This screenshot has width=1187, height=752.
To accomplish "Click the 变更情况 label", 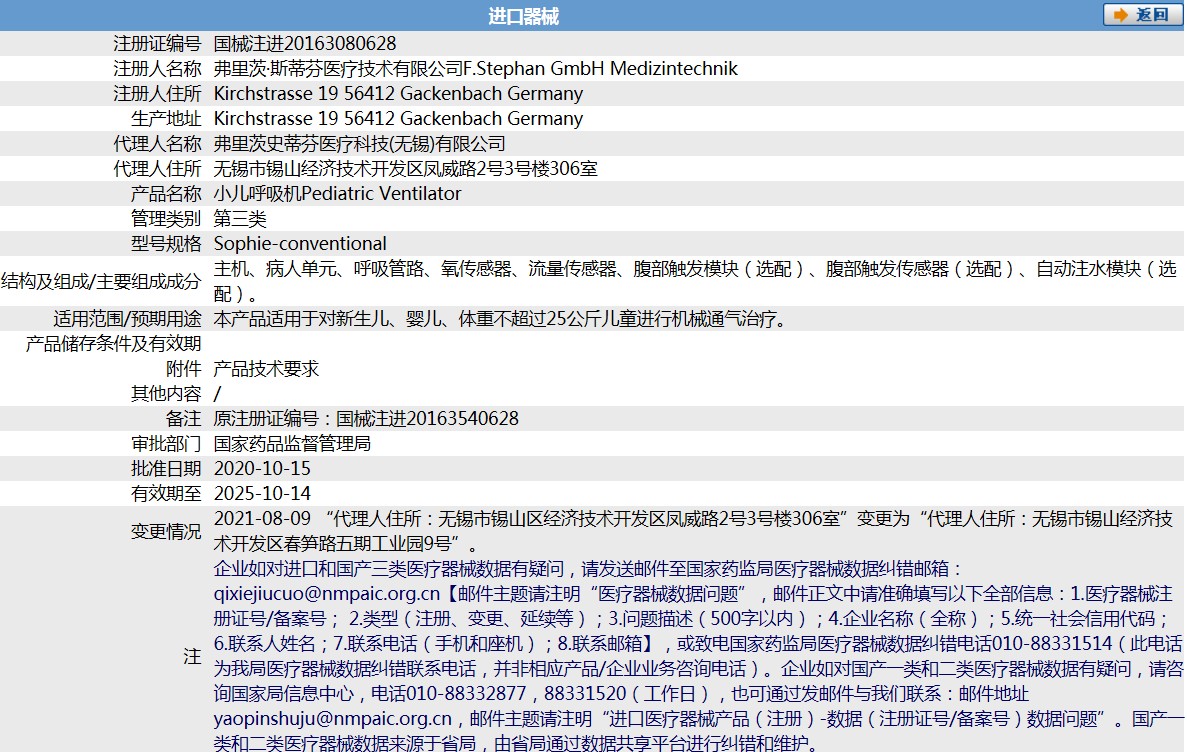I will (167, 532).
